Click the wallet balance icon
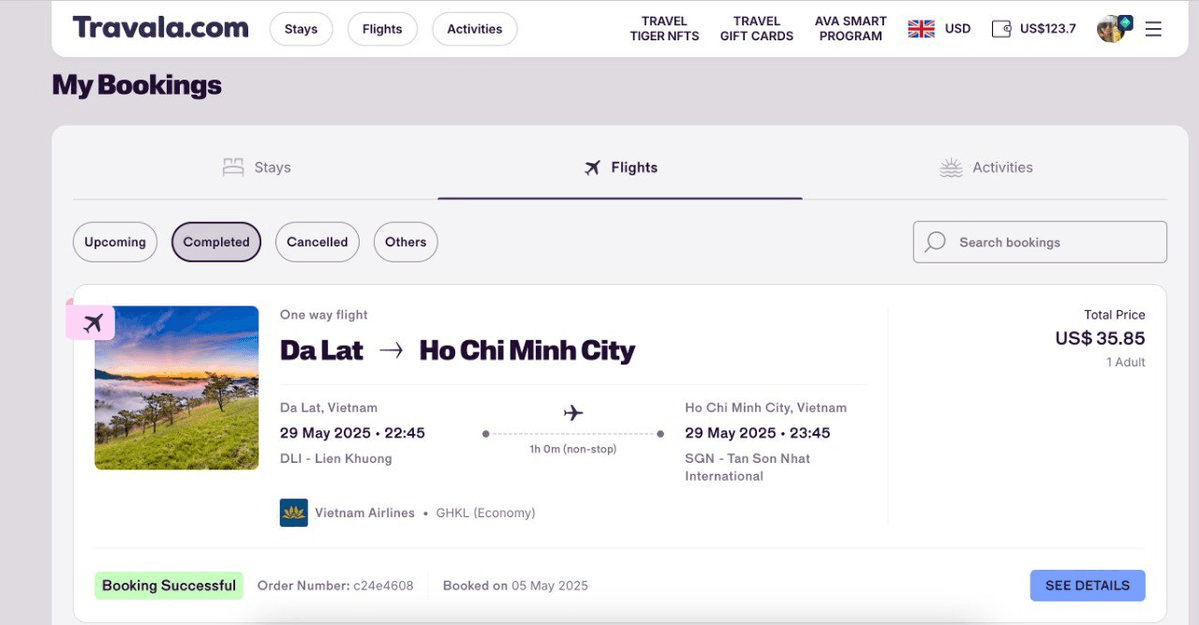 [1001, 29]
